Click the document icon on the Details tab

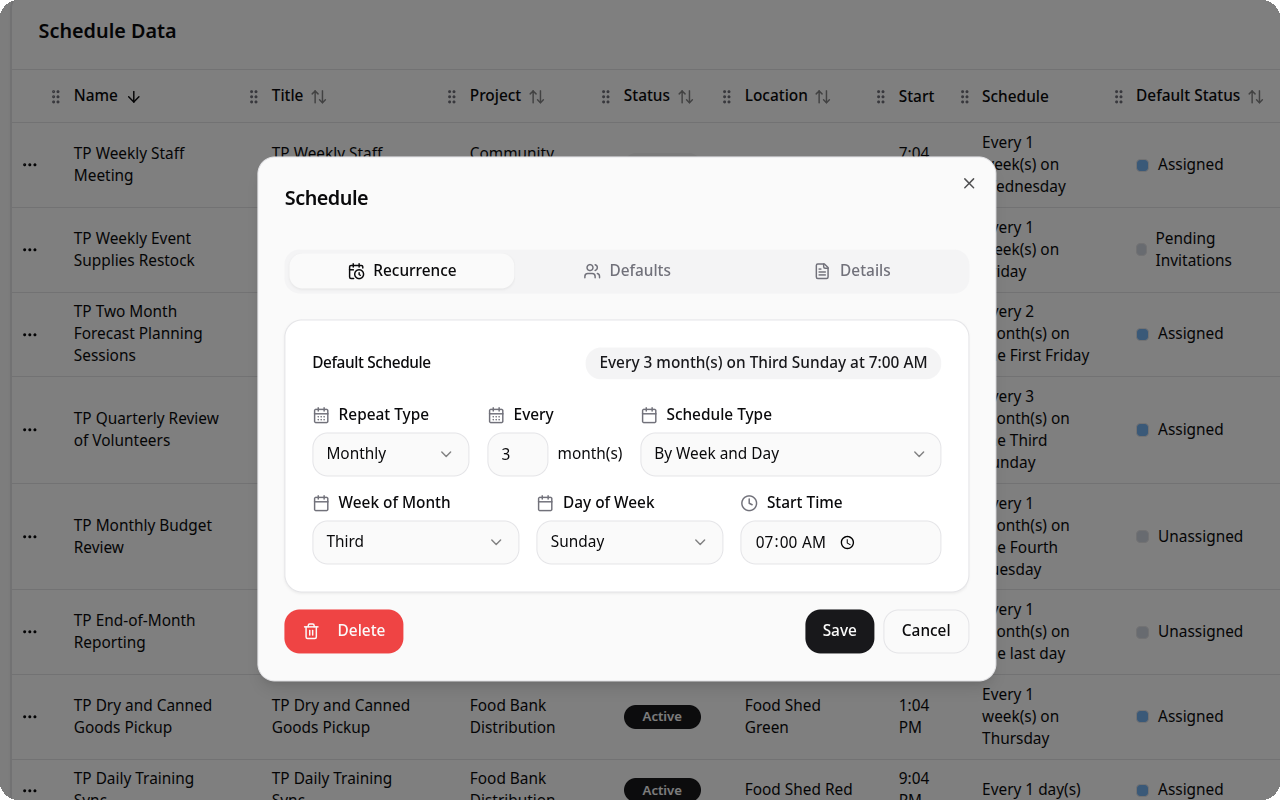click(x=822, y=270)
